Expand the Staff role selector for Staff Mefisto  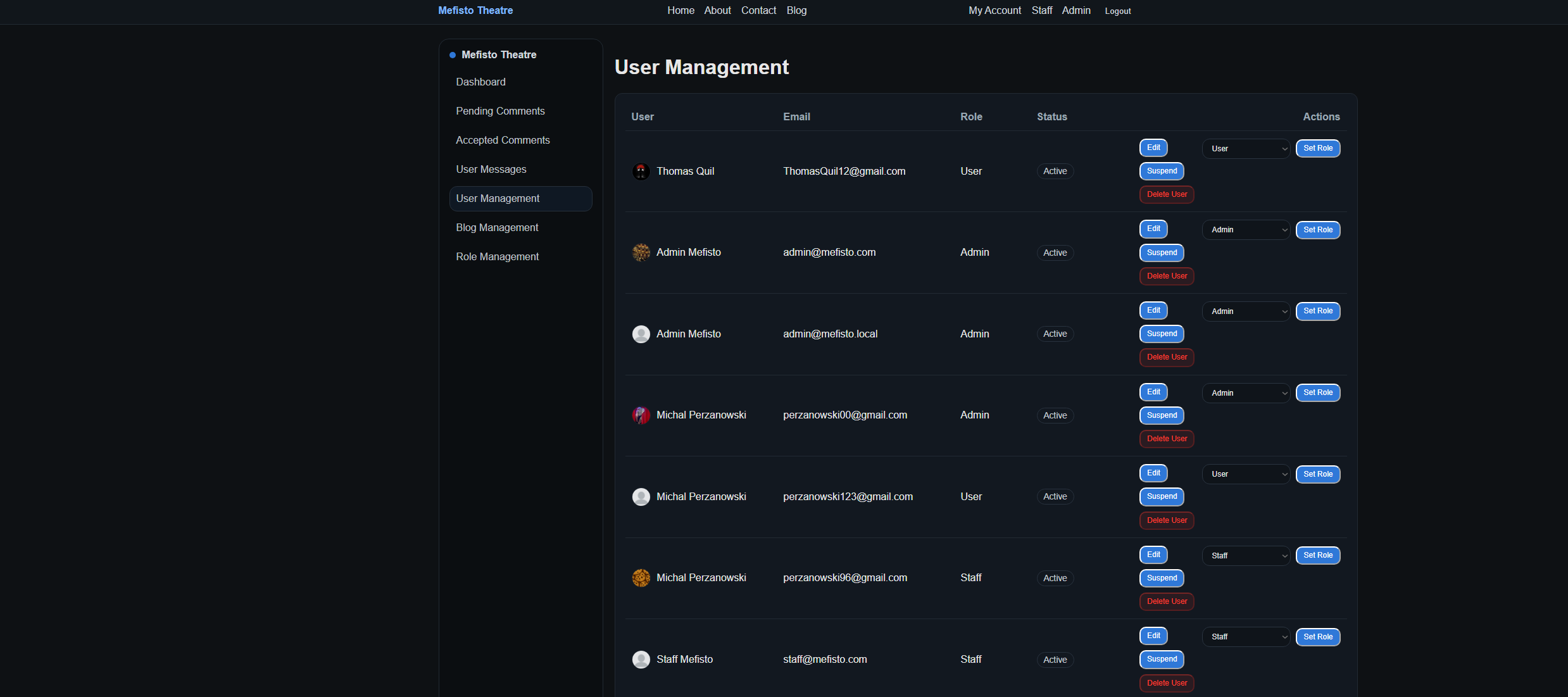[1245, 636]
